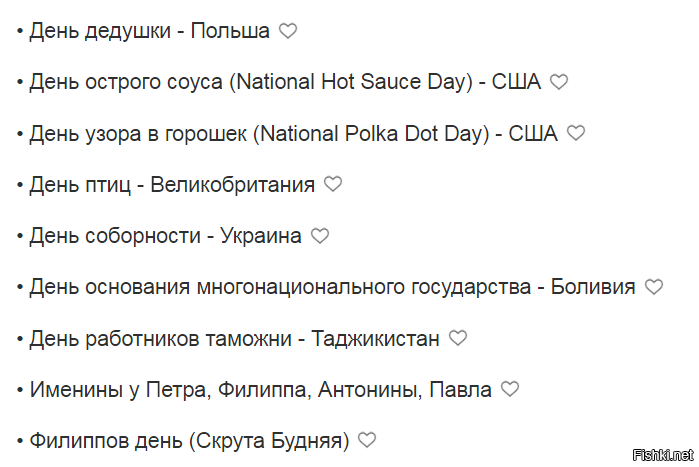Click the Именины у Петра, Филиппа text
This screenshot has width=699, height=467.
pos(168,390)
